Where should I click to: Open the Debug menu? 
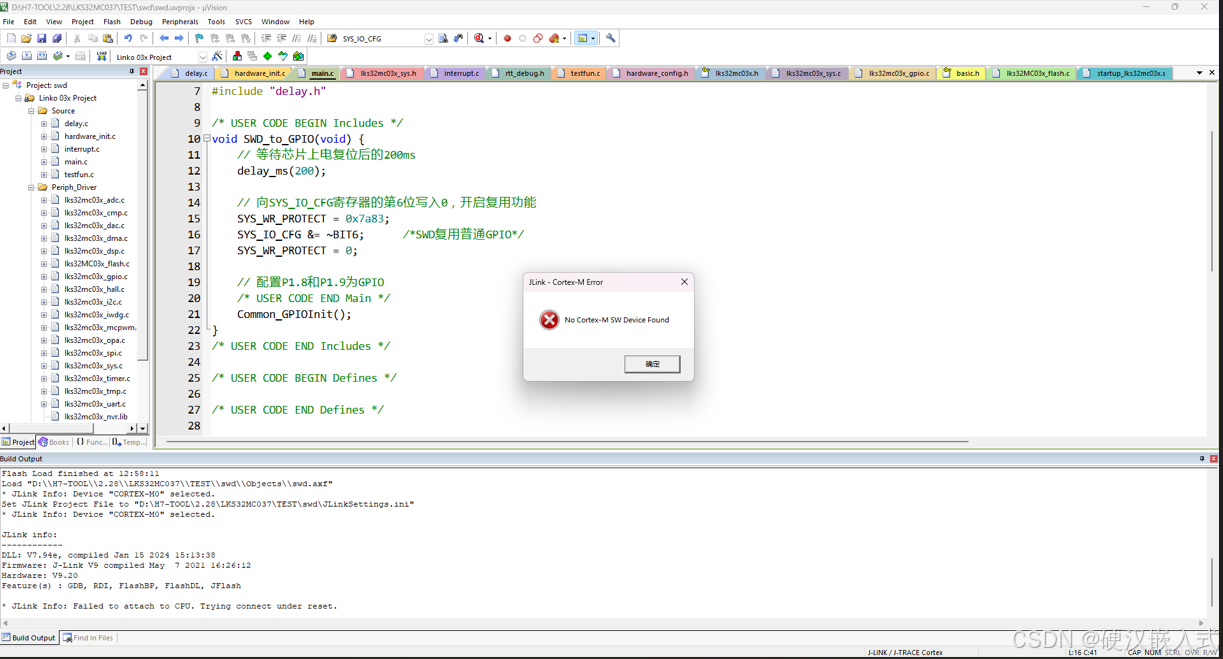(141, 21)
